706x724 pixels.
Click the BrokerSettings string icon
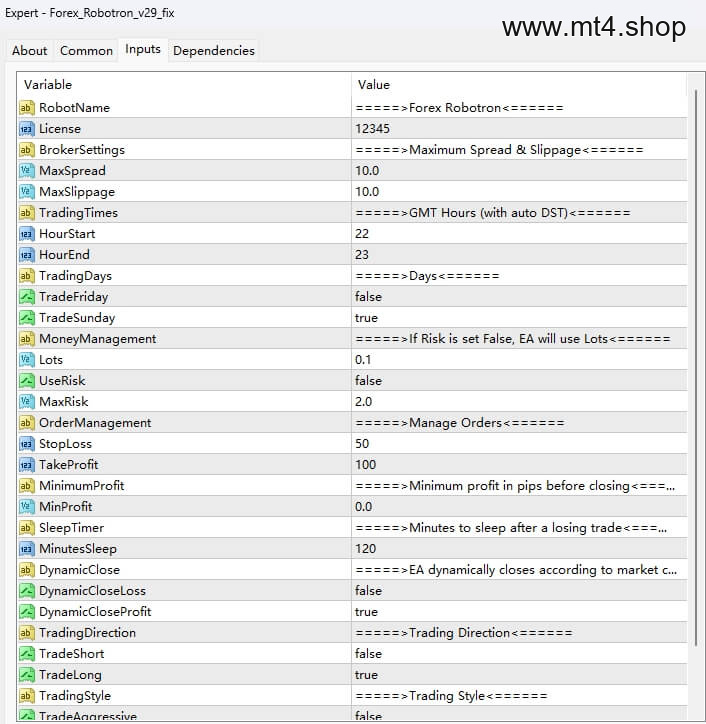coord(27,150)
